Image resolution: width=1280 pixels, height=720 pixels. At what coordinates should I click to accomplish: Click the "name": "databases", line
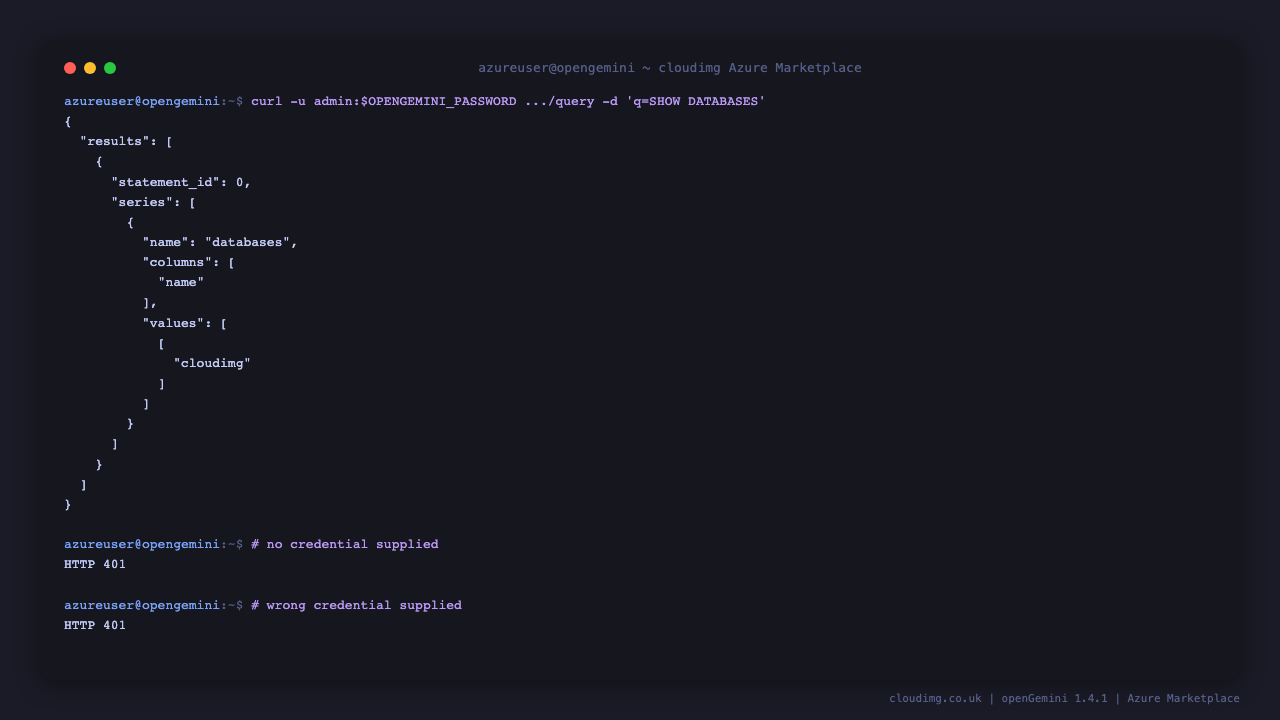(x=220, y=242)
